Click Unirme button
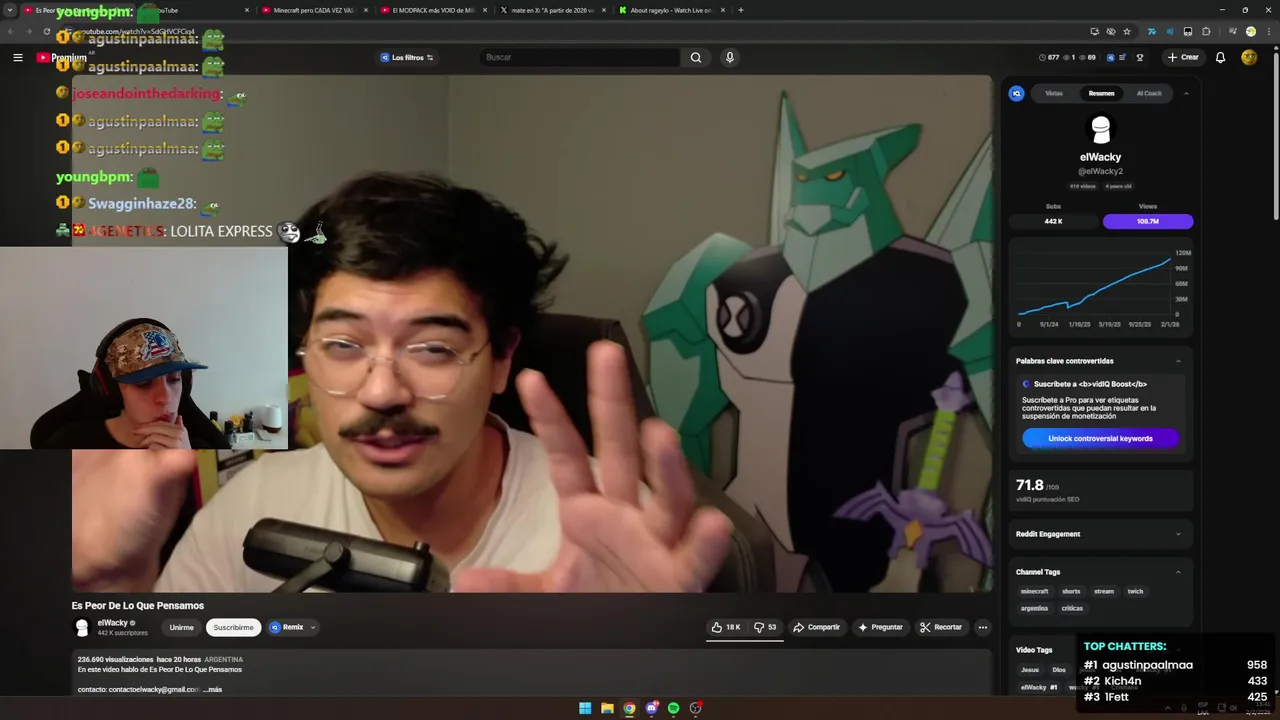The height and width of the screenshot is (720, 1280). tap(182, 627)
